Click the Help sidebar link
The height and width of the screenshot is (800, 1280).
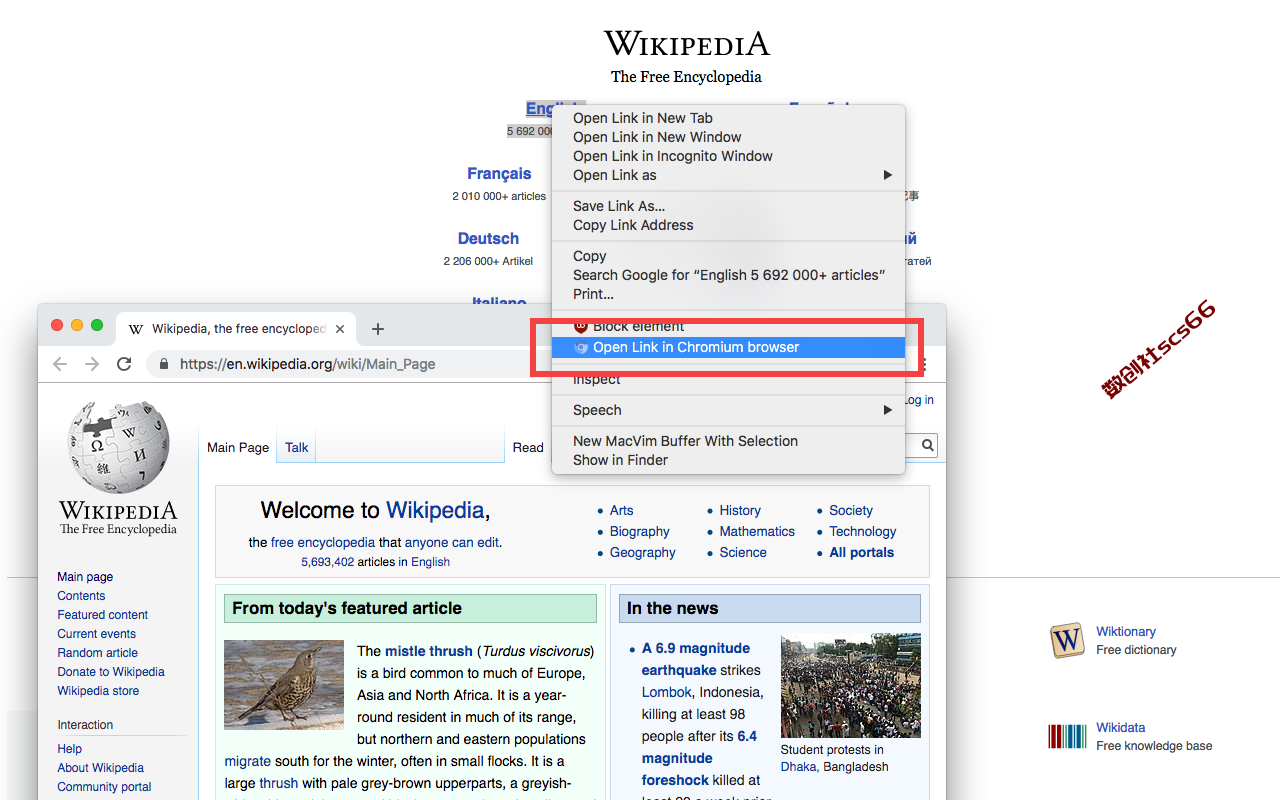pos(70,749)
